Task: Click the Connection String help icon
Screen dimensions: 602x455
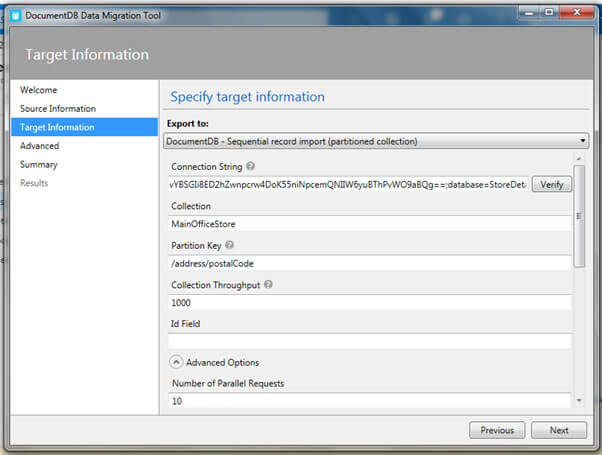Action: point(251,166)
